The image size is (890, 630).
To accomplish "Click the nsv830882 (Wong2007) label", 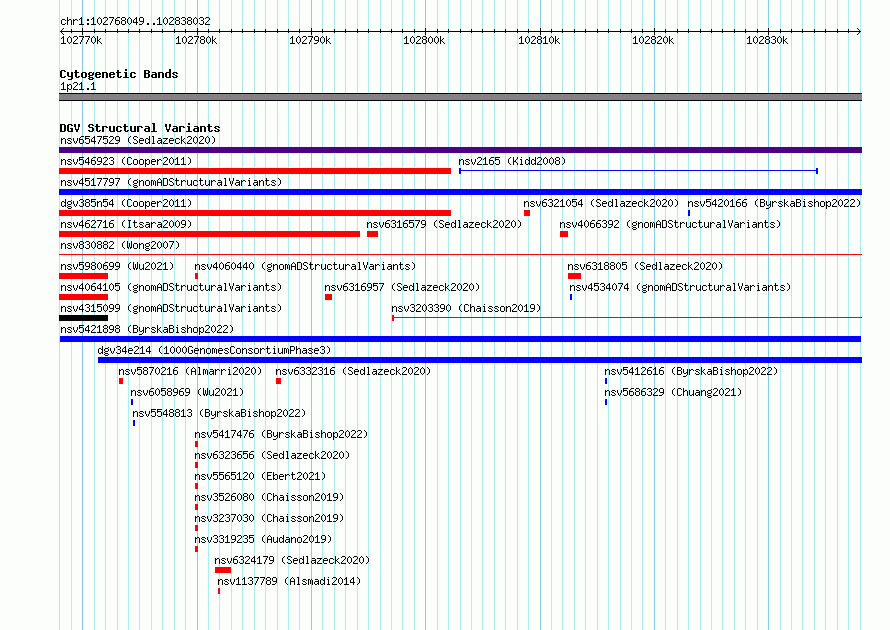I will (x=120, y=245).
